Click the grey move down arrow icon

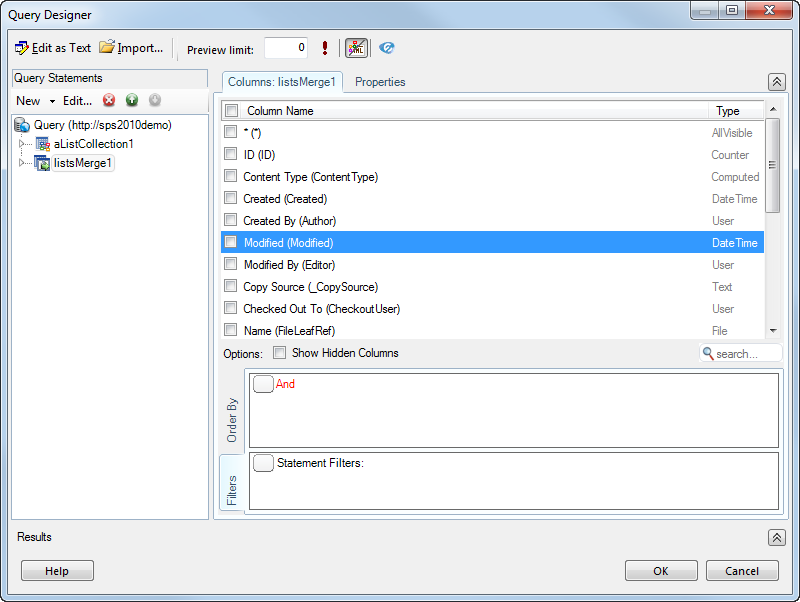(x=155, y=100)
